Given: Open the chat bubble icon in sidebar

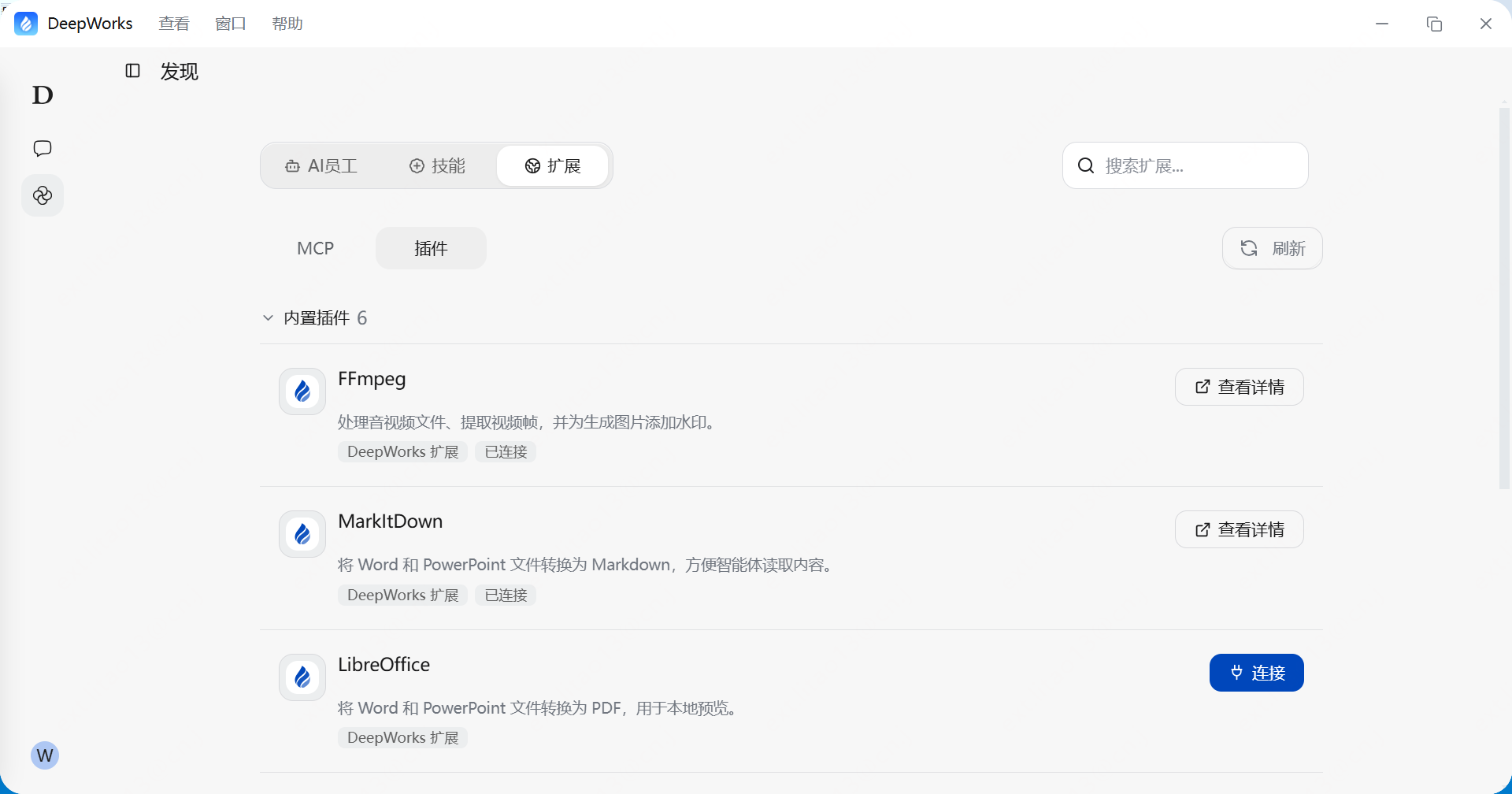Looking at the screenshot, I should pos(43,148).
